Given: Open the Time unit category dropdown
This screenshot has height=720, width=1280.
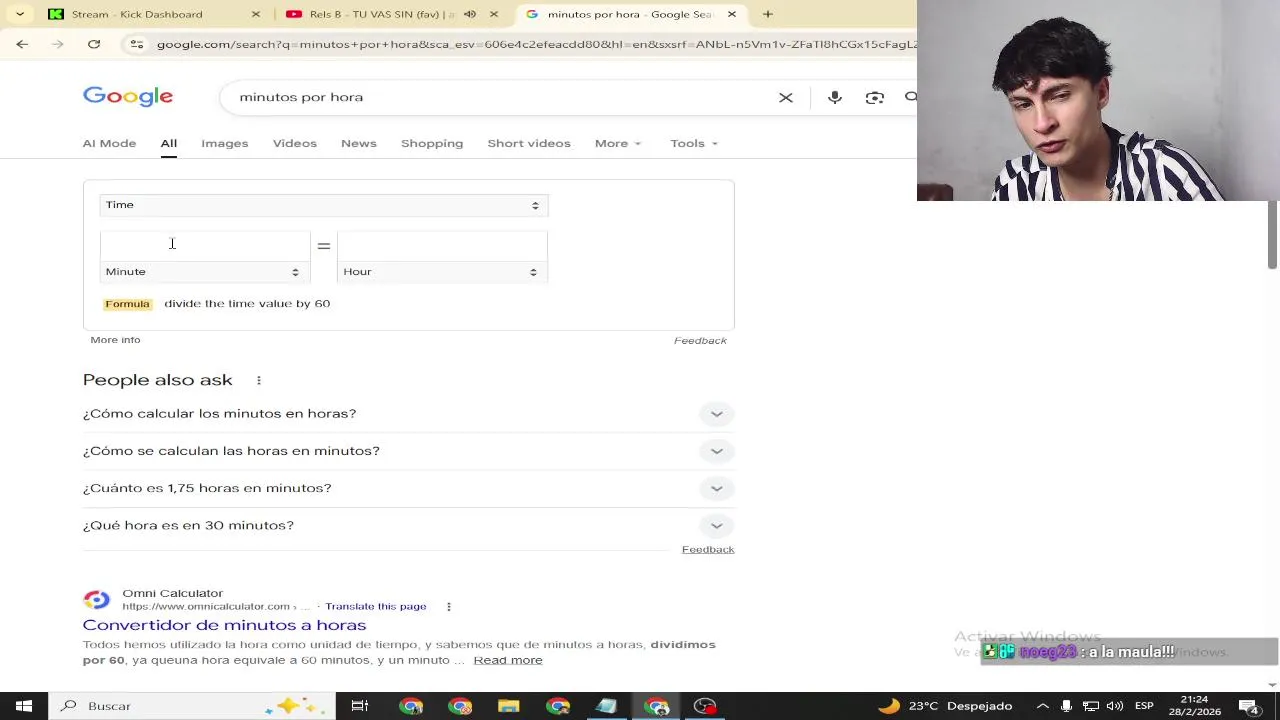Looking at the screenshot, I should click(x=323, y=205).
